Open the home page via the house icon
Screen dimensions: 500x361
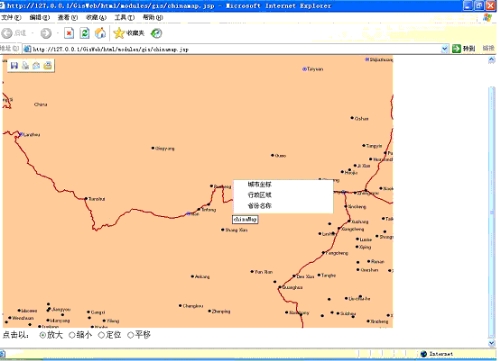pyautogui.click(x=100, y=33)
